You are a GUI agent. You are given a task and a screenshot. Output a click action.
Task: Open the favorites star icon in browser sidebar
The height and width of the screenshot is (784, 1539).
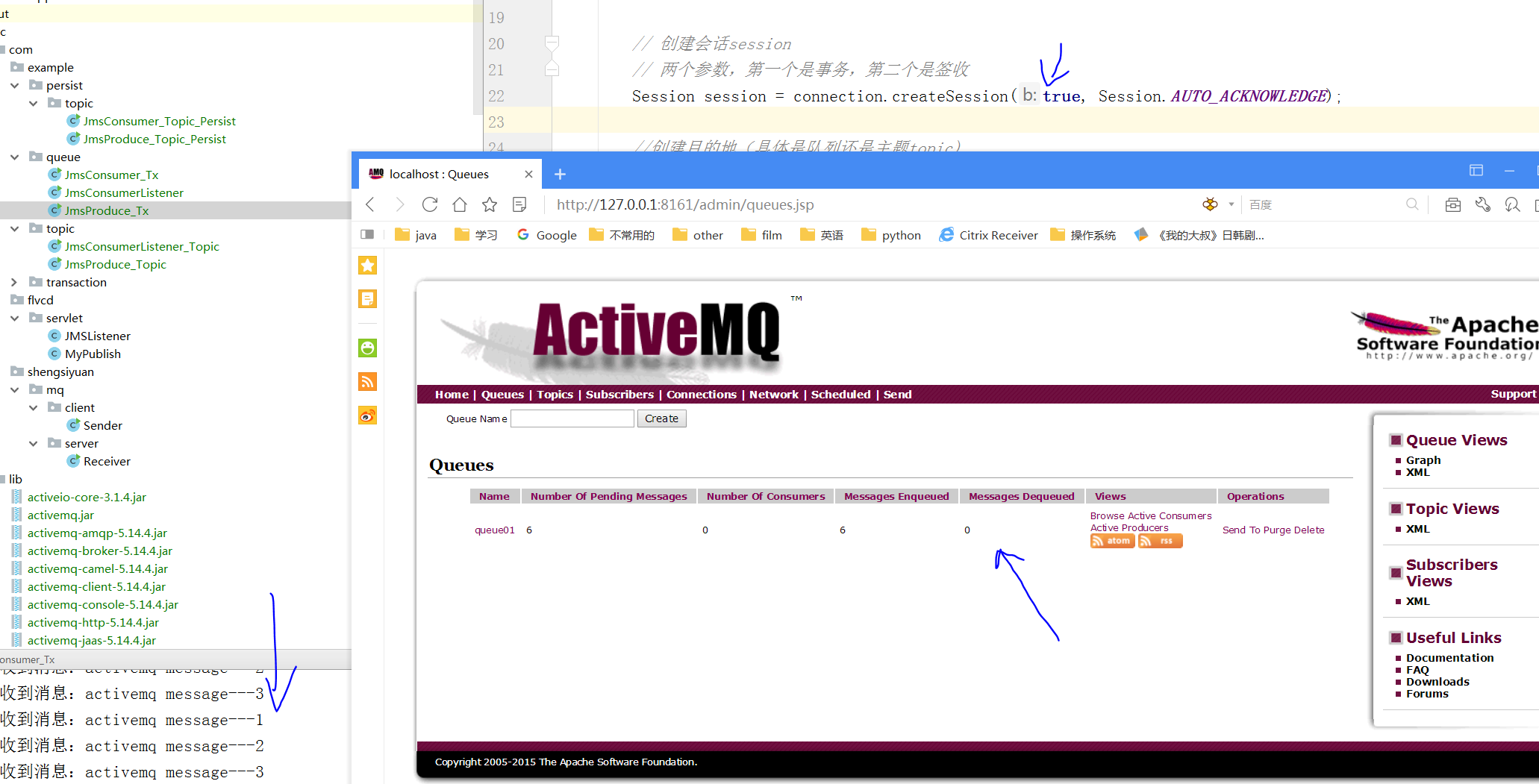pyautogui.click(x=367, y=265)
